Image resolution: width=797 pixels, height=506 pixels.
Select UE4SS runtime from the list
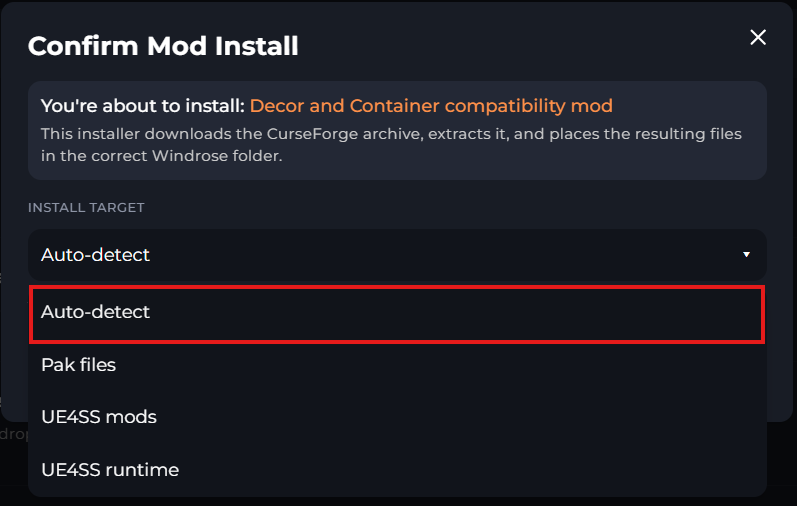click(x=110, y=469)
